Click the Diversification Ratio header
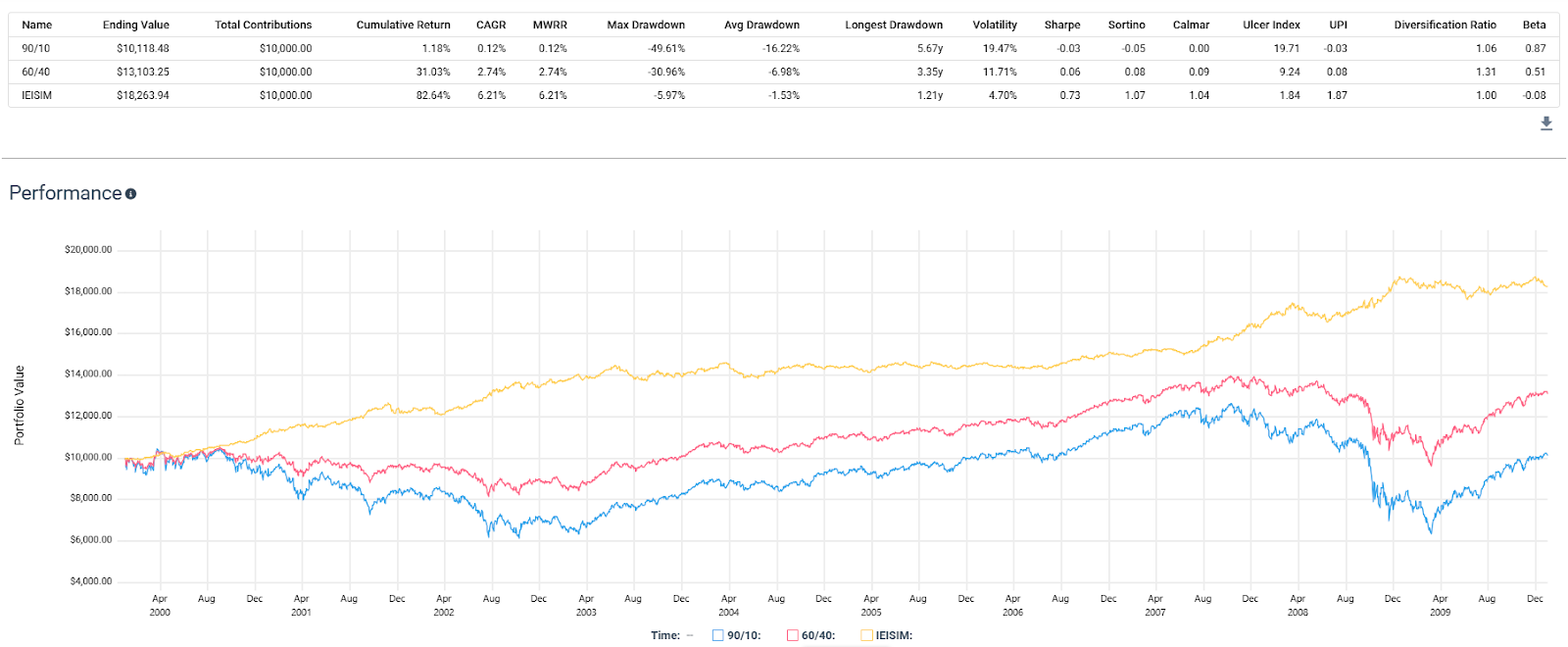 1445,25
